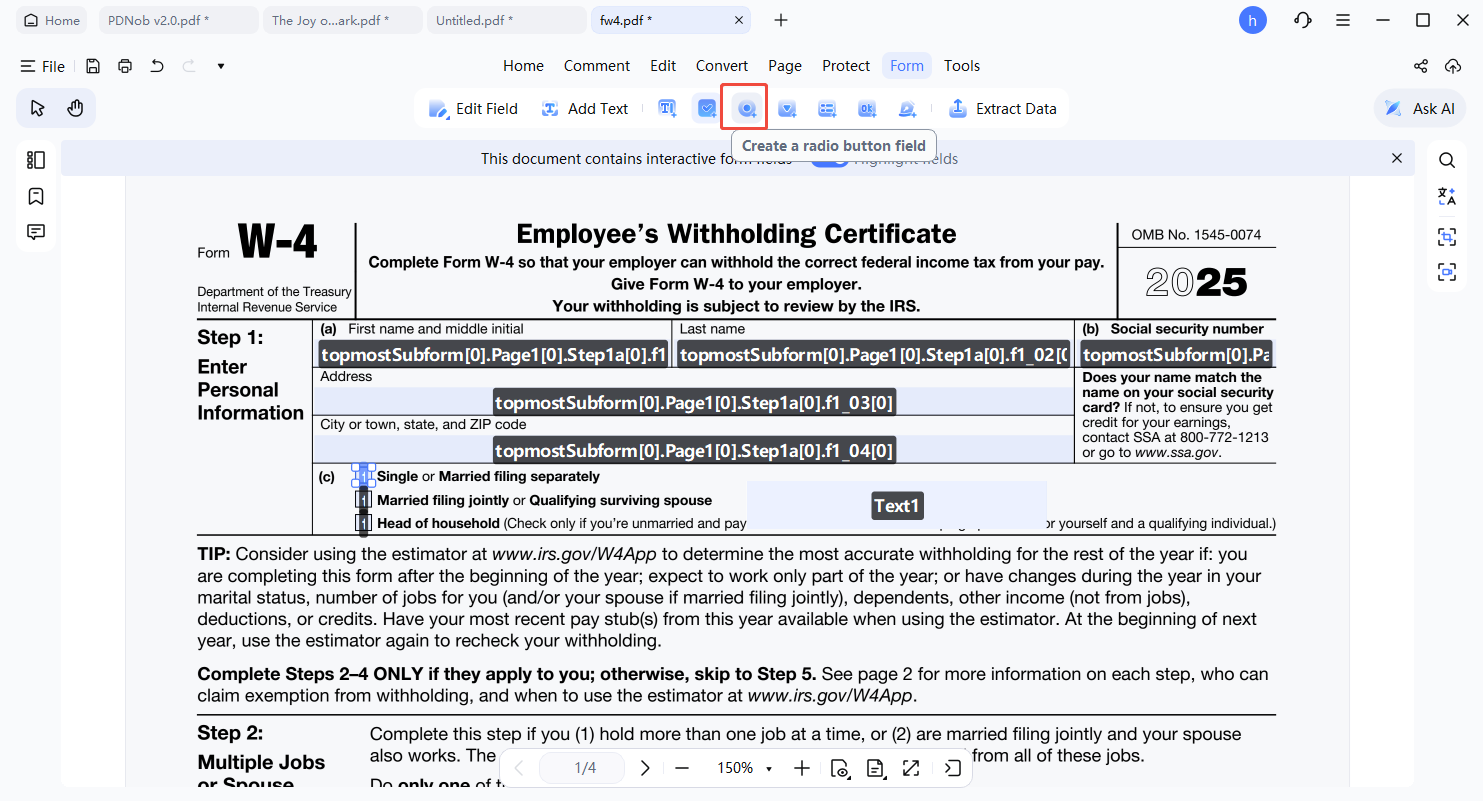
Task: Open the Crop tool from the right sidebar
Action: pos(1447,236)
